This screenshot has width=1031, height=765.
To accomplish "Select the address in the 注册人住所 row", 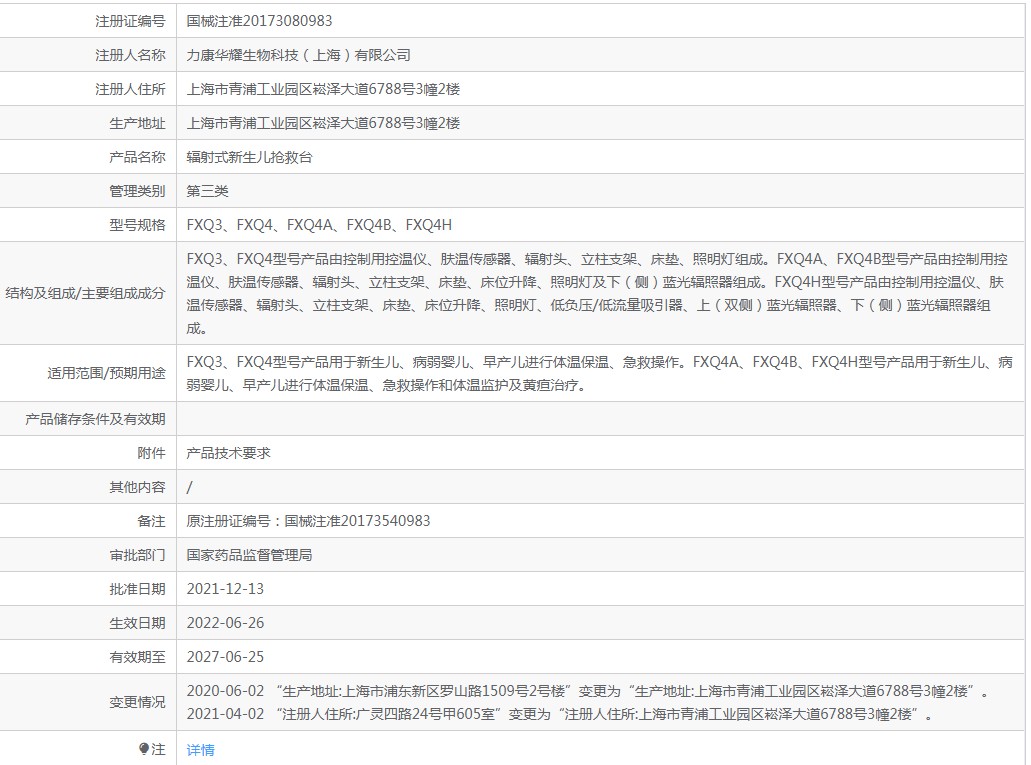I will pos(323,89).
